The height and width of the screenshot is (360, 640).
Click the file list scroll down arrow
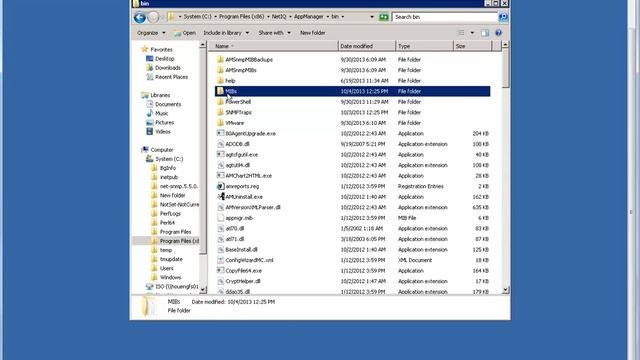click(505, 290)
